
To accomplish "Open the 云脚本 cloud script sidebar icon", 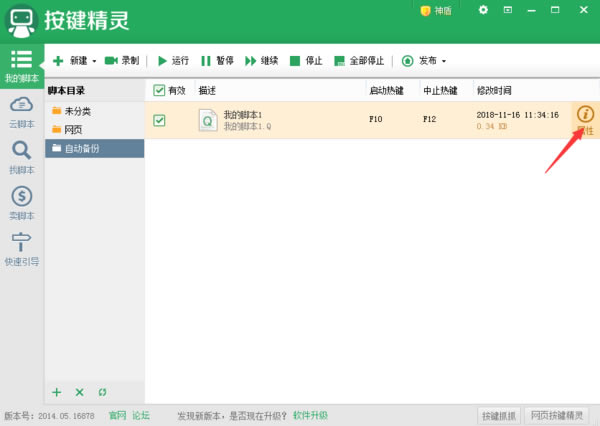I will coord(21,108).
